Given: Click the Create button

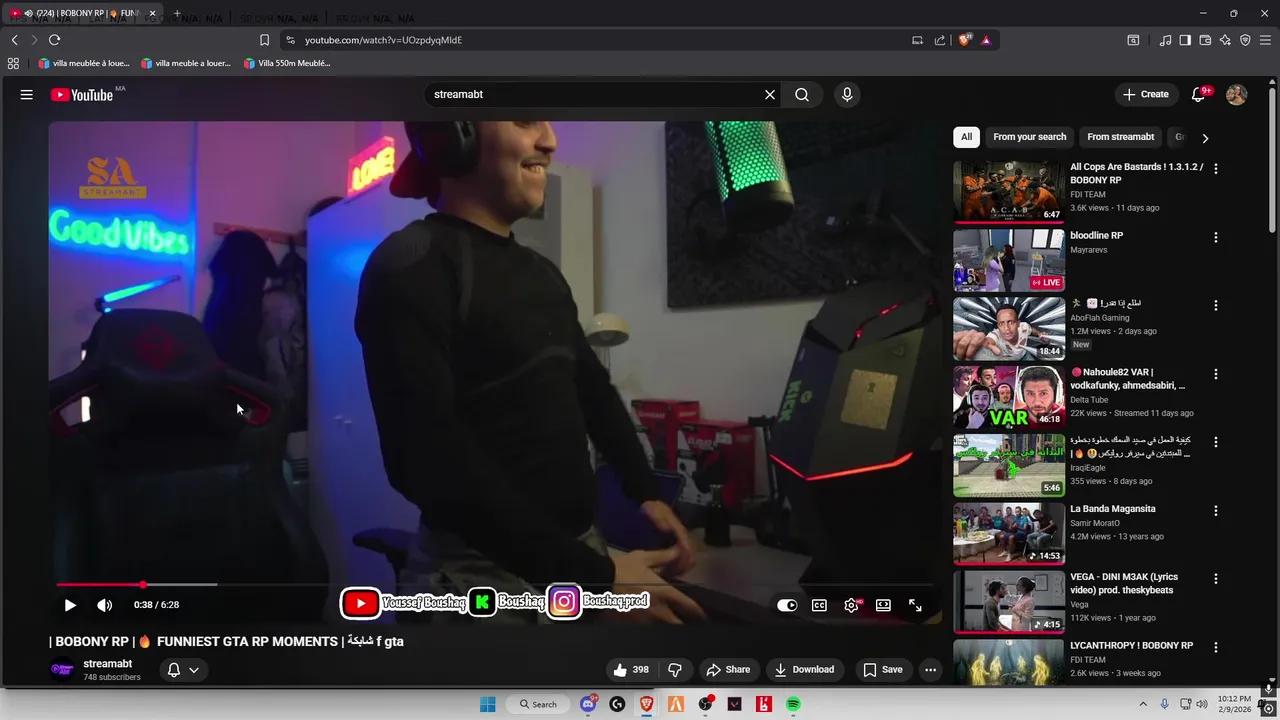Looking at the screenshot, I should coord(1146,94).
